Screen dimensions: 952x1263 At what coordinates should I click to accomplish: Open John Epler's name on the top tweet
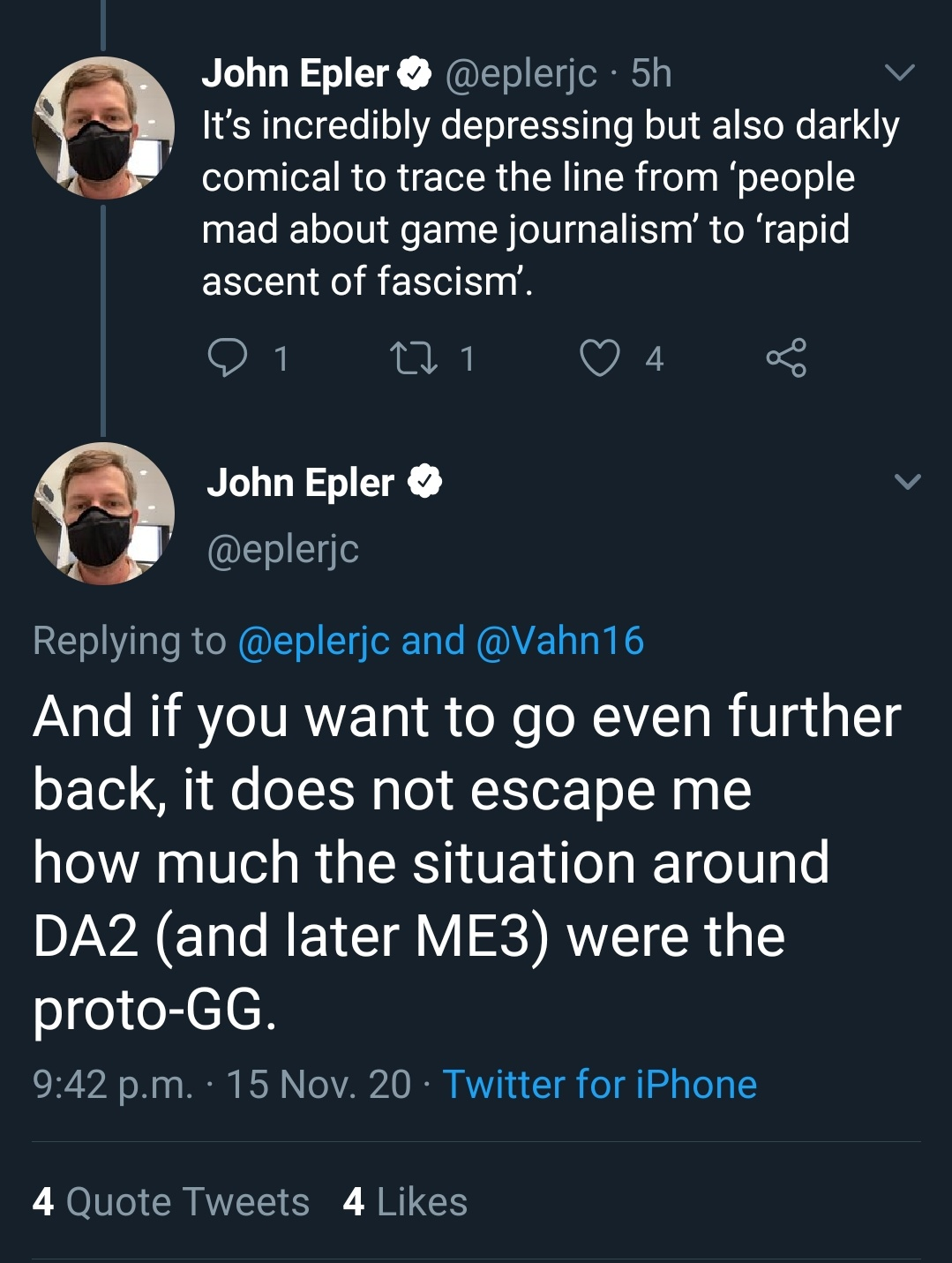point(296,74)
